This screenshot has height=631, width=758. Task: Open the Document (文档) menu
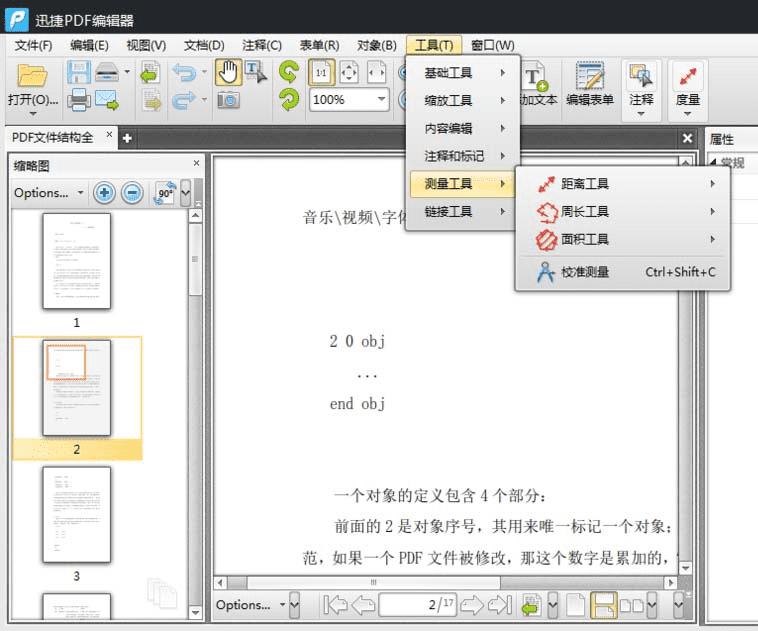pos(204,45)
